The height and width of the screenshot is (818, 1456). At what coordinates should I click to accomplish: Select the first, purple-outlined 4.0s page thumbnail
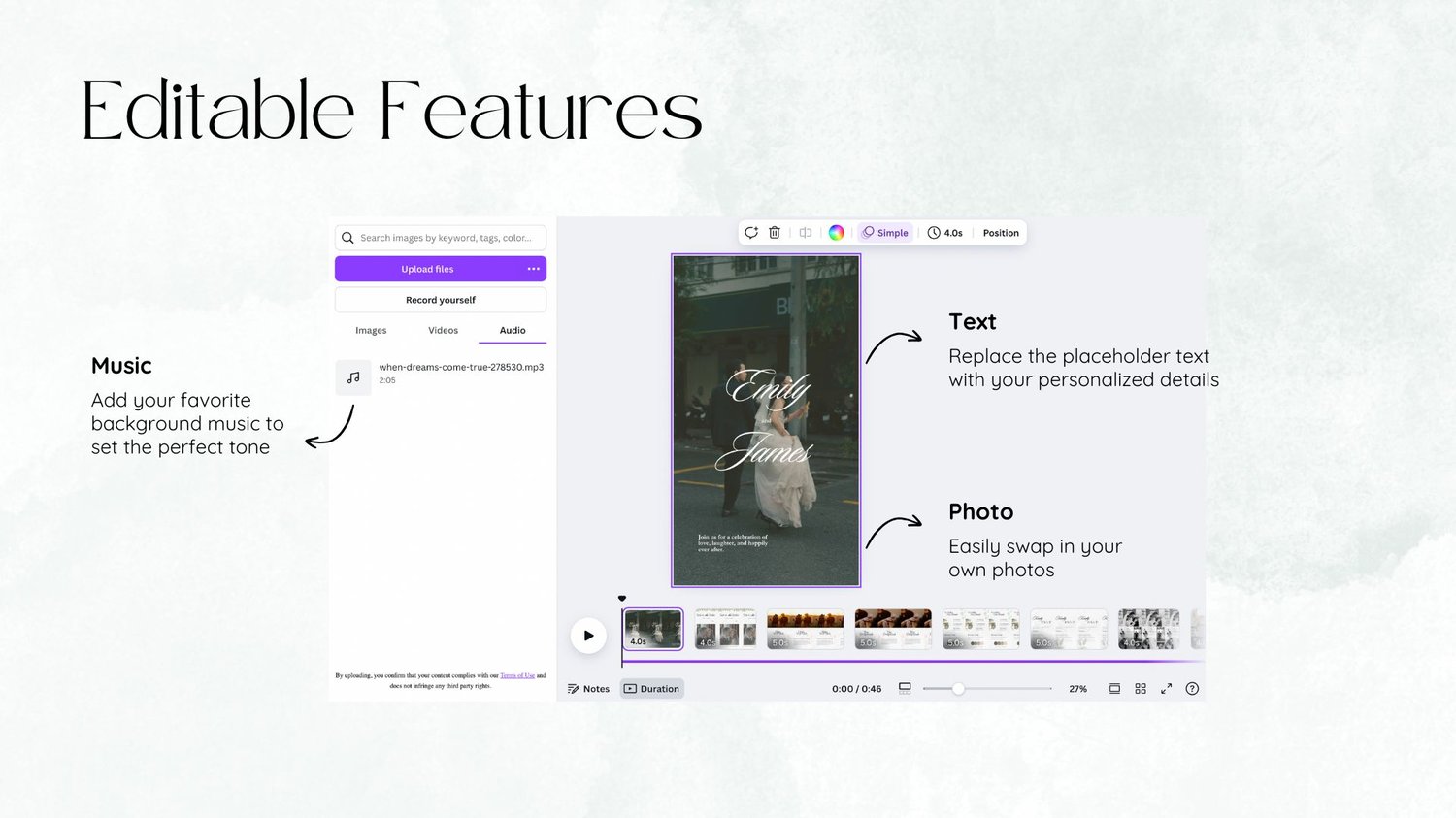(653, 629)
